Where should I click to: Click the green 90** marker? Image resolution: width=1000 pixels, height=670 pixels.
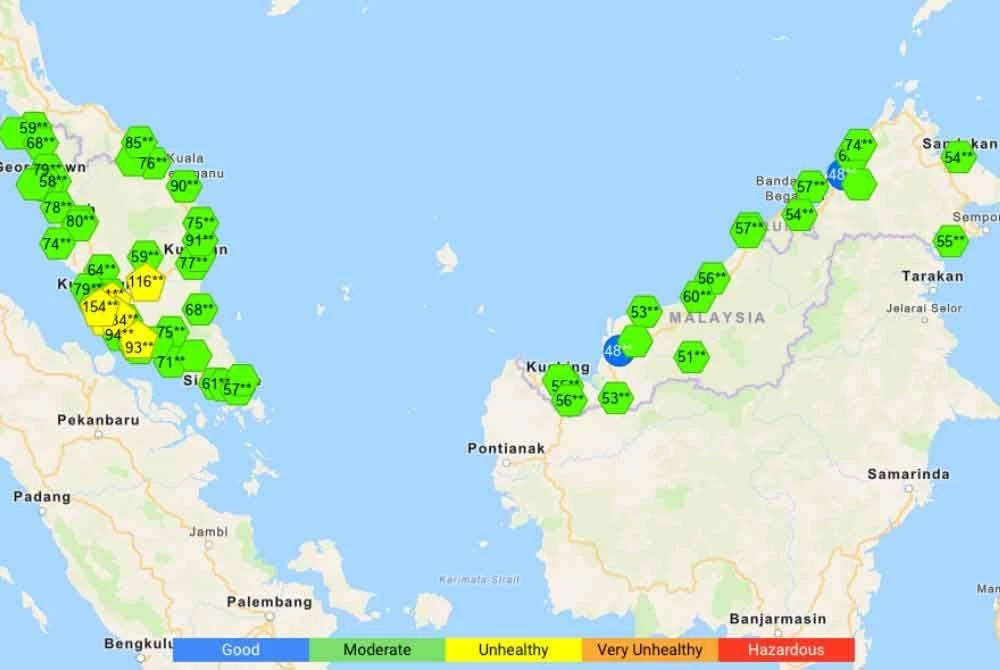click(x=184, y=185)
